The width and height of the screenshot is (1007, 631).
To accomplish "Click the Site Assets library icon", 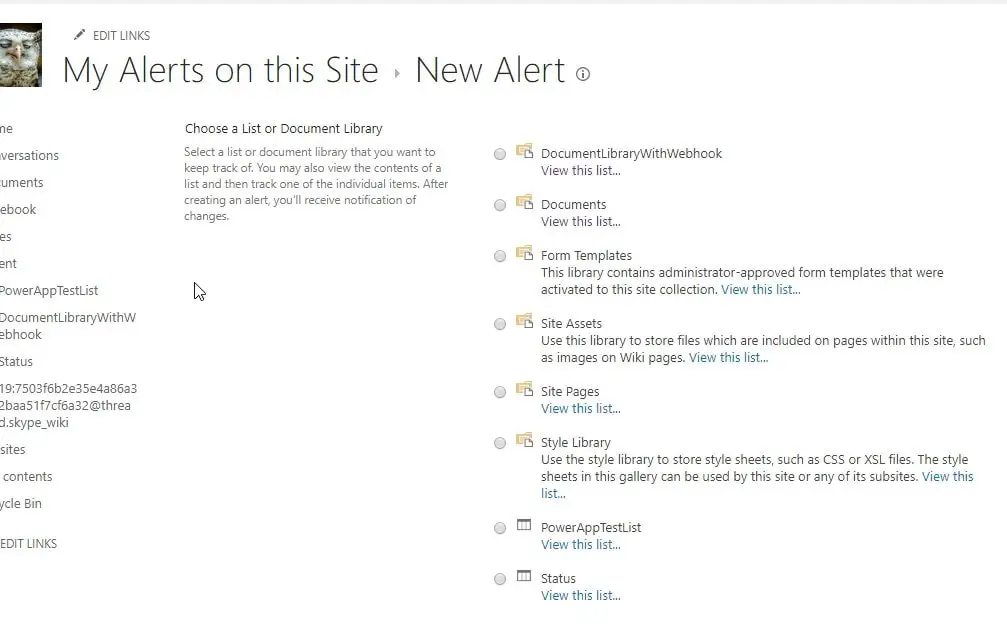I will click(x=524, y=321).
